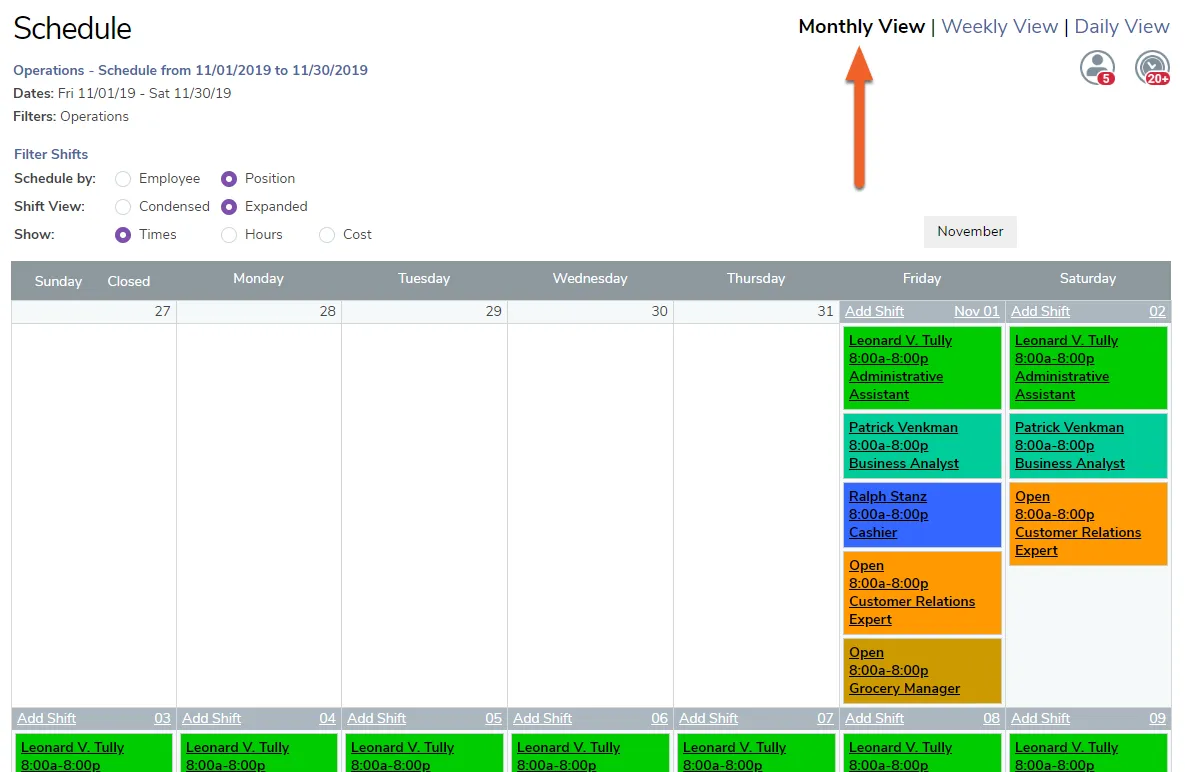Open Saturday 02 open Customer Relations Expert shift
This screenshot has width=1185, height=772.
1088,523
